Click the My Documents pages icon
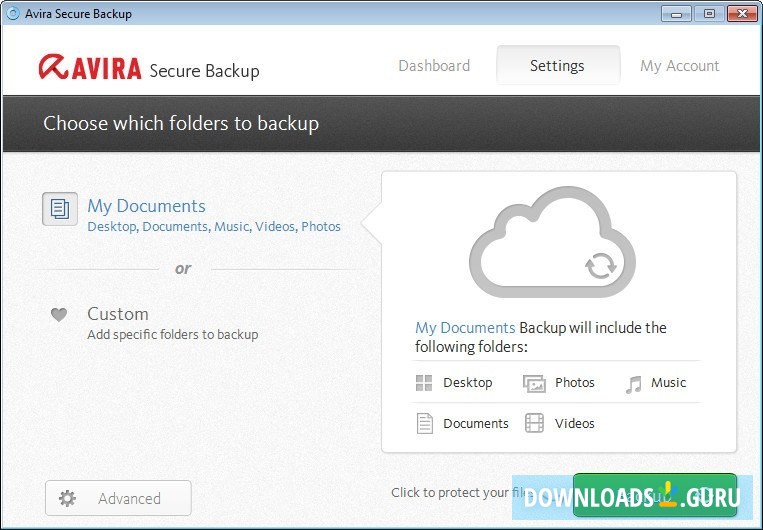Image resolution: width=763 pixels, height=530 pixels. [60, 209]
